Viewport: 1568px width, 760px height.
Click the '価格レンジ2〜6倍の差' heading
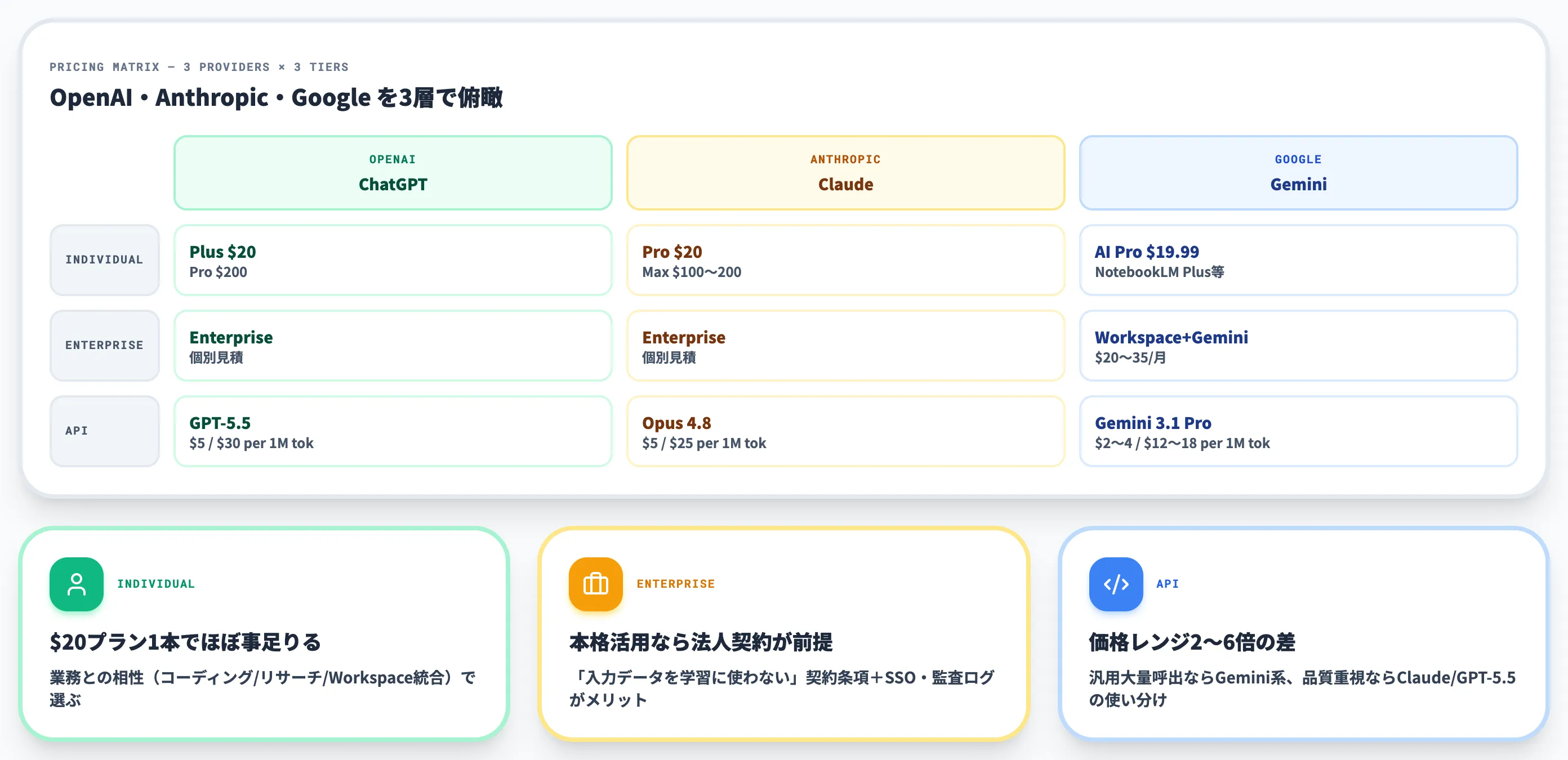click(x=1192, y=642)
